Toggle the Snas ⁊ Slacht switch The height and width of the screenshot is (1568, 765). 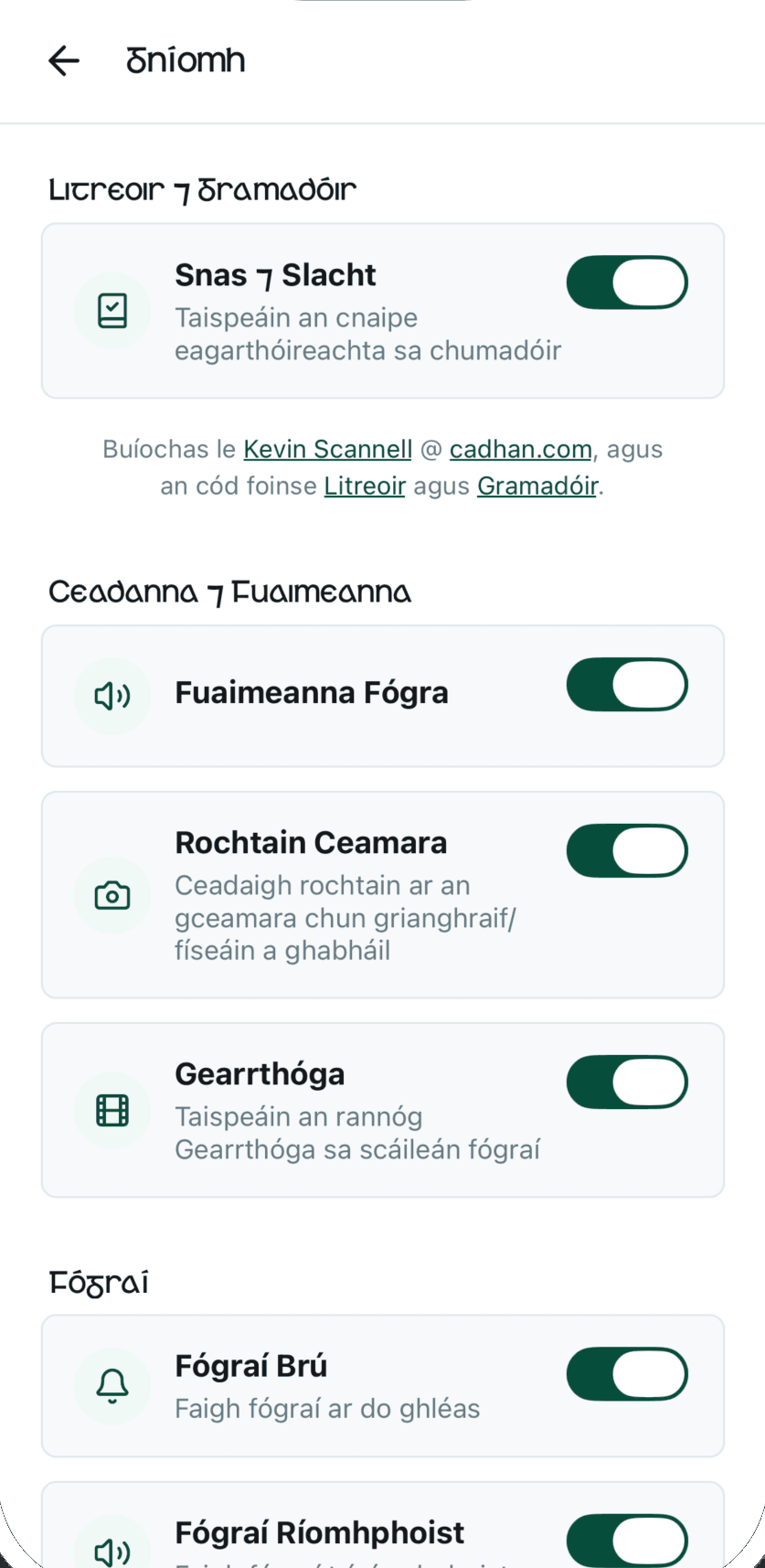(627, 283)
